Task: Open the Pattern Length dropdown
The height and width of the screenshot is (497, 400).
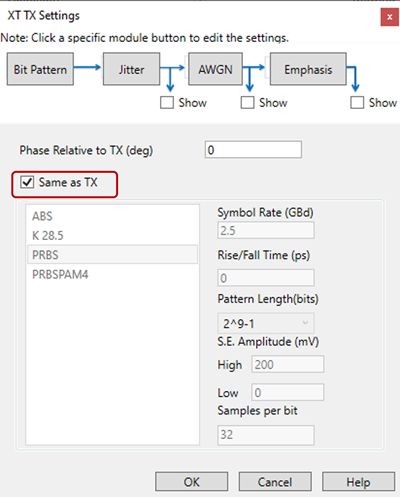Action: pyautogui.click(x=266, y=323)
